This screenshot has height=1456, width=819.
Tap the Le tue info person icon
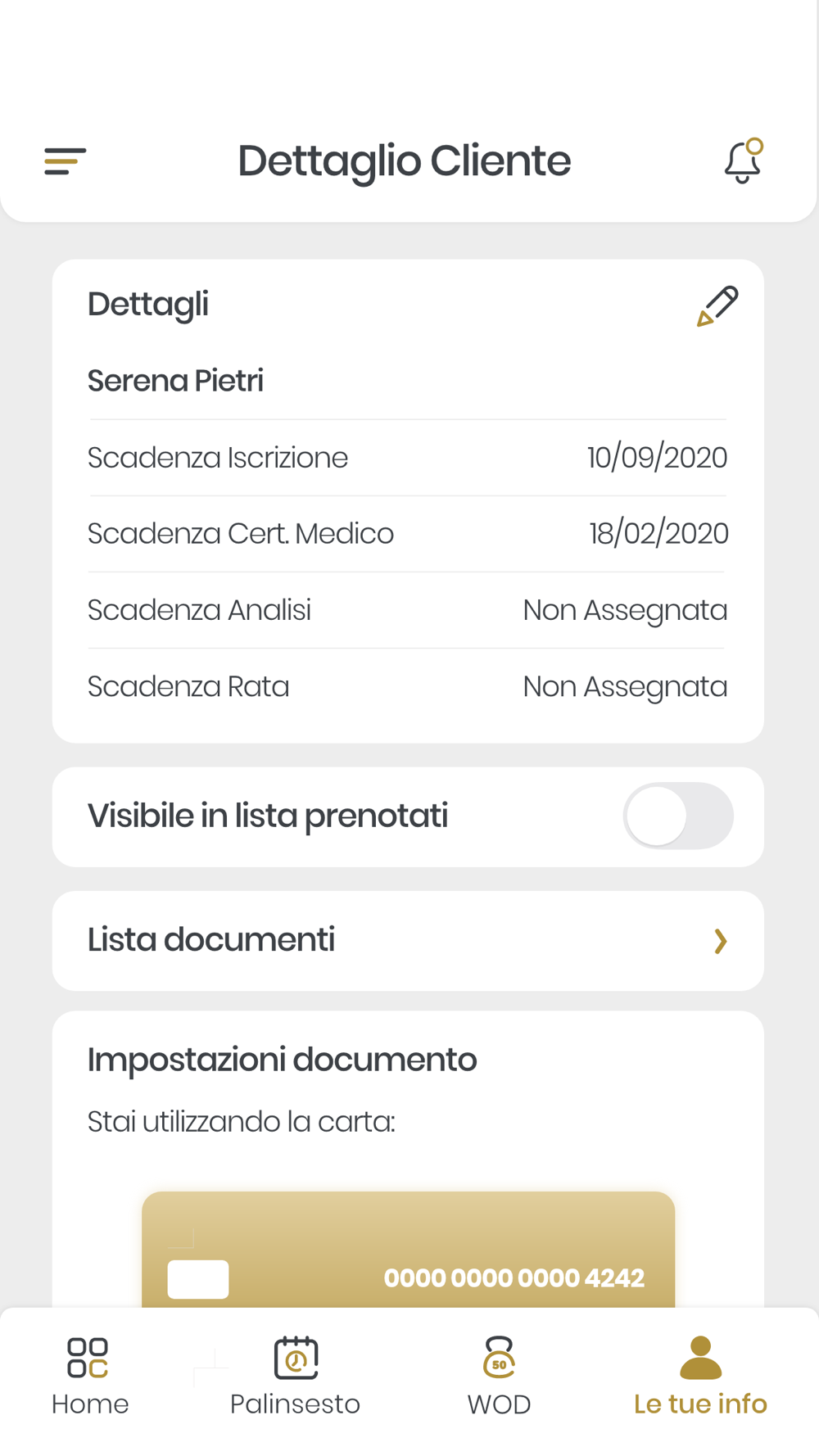pyautogui.click(x=701, y=1357)
